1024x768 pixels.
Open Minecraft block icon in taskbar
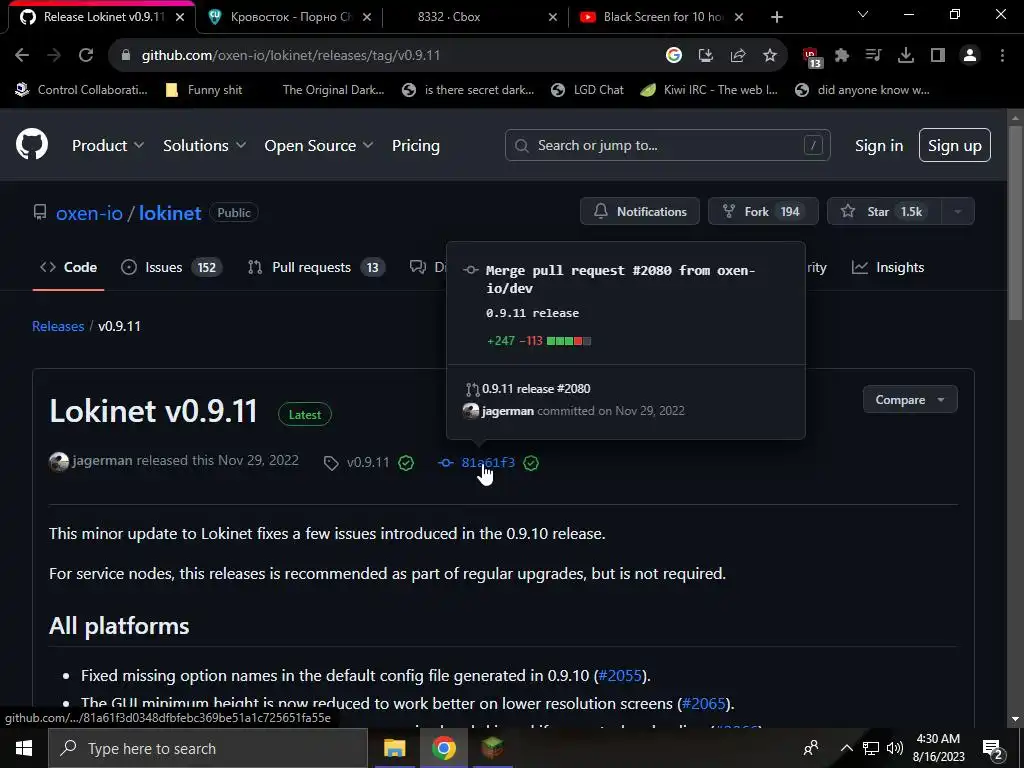point(492,748)
